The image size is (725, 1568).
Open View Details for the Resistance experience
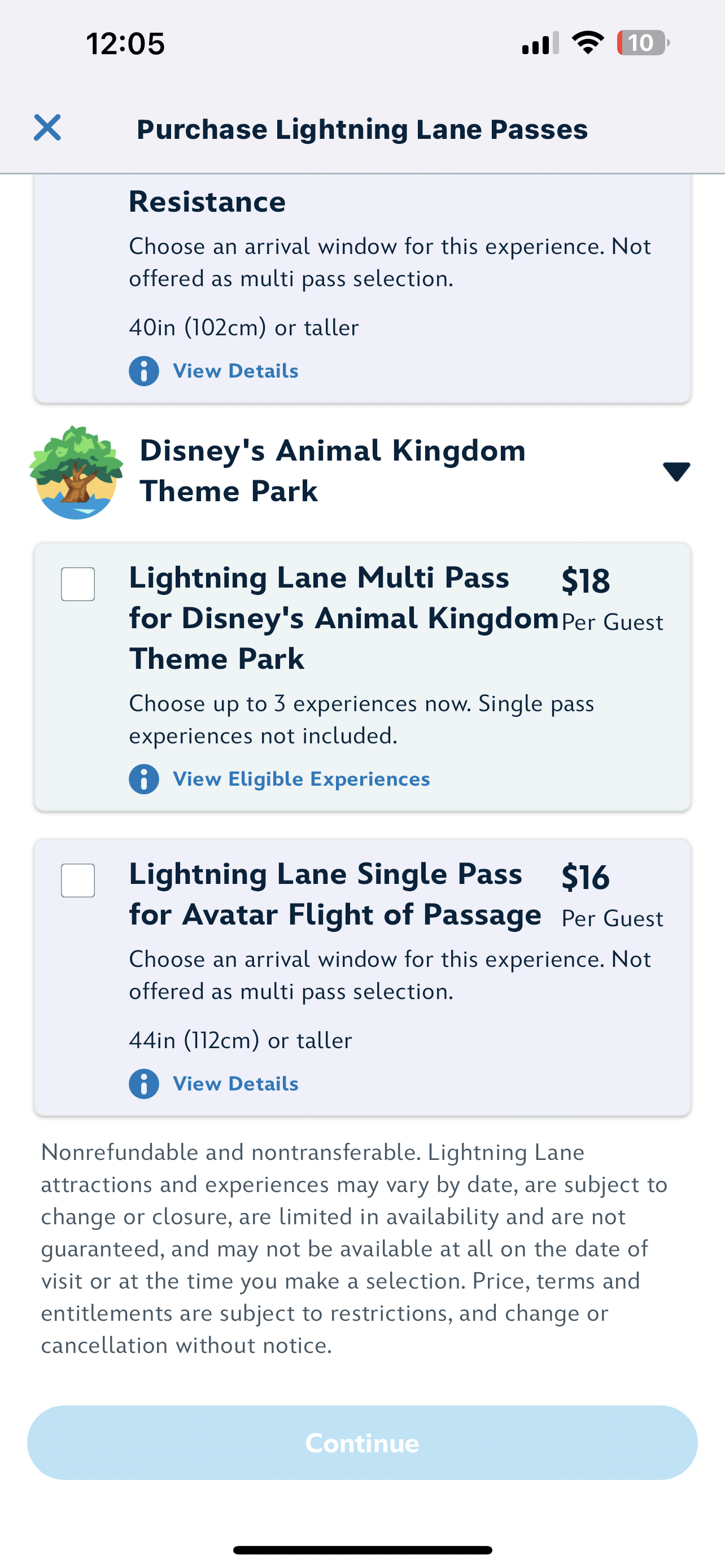[x=235, y=371]
